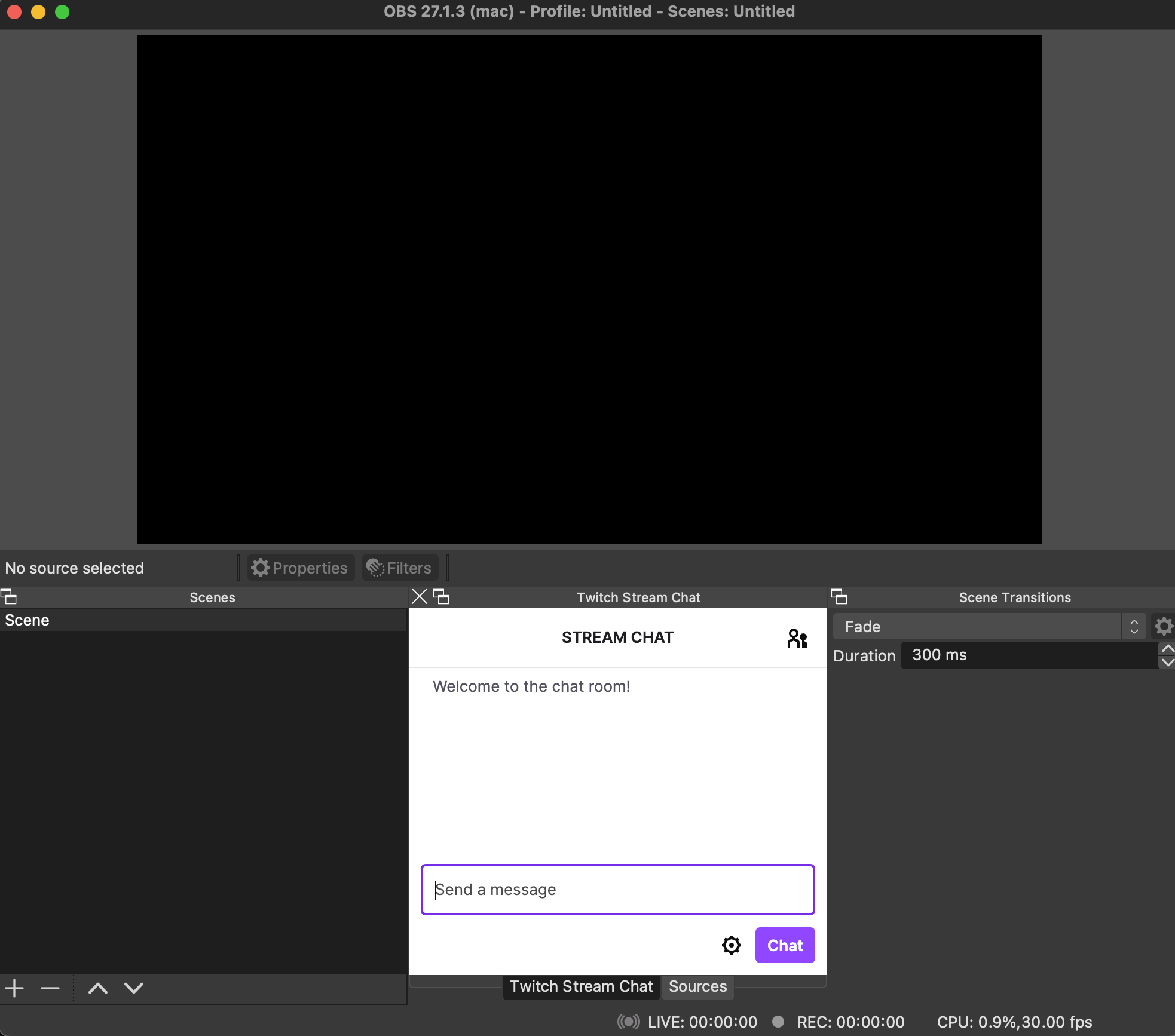1175x1036 pixels.
Task: Open the Scene Transitions settings gear
Action: pos(1162,626)
